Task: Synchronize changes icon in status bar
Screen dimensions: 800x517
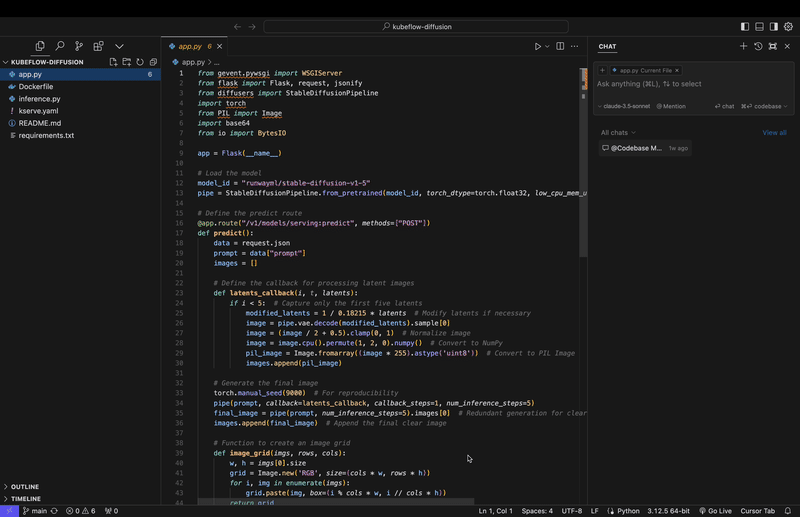Action: (x=54, y=511)
